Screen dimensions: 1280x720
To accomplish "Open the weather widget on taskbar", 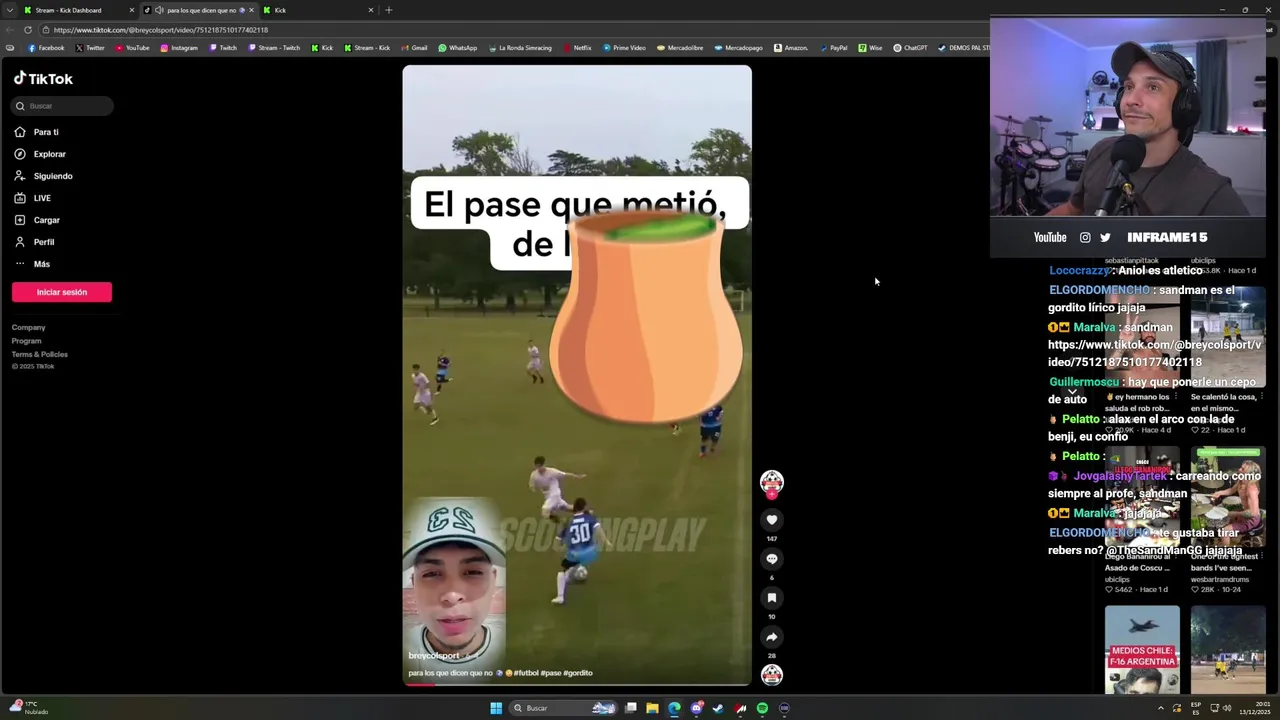I will click(x=28, y=708).
